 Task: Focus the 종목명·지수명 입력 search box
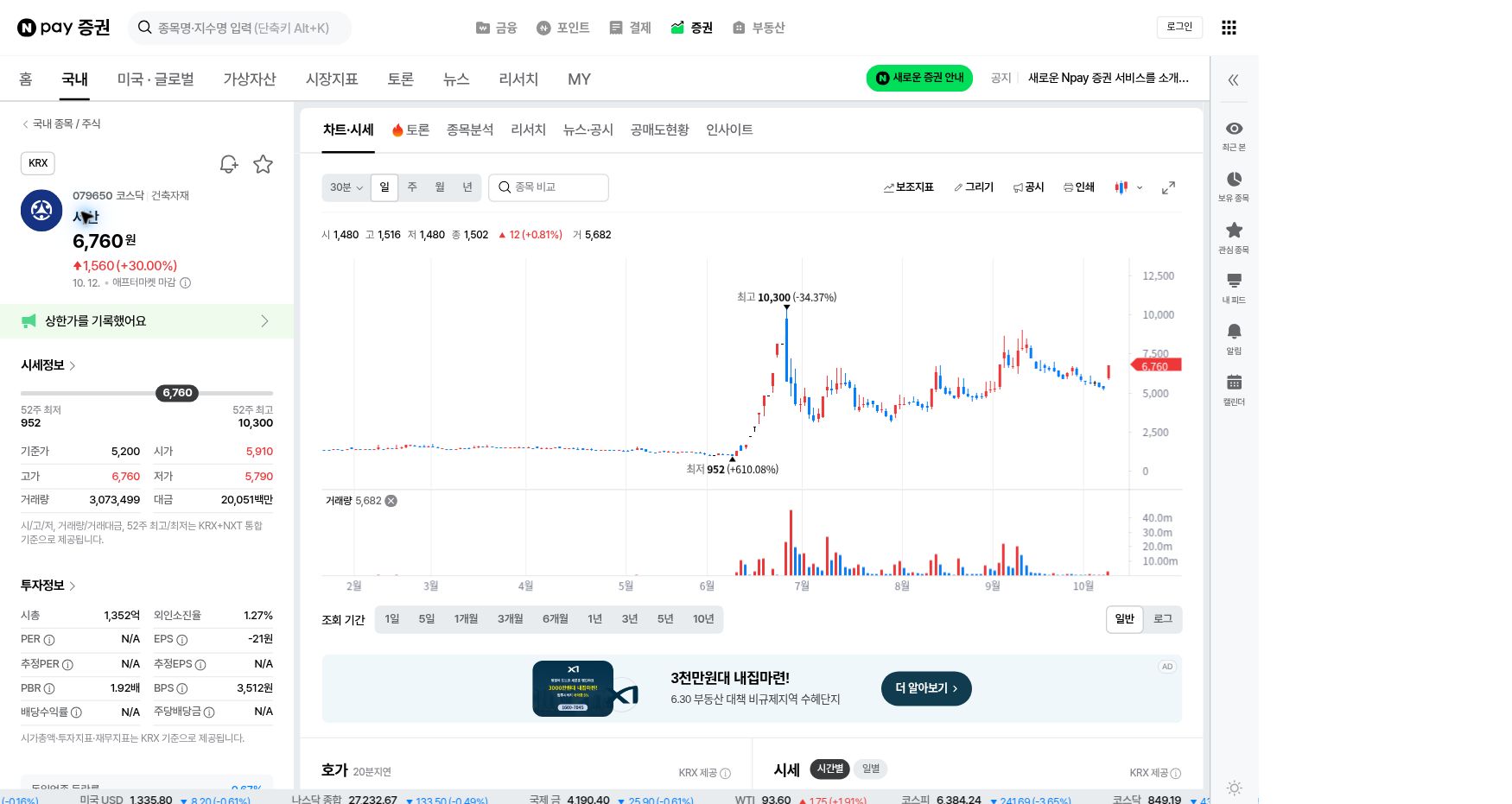tap(240, 28)
